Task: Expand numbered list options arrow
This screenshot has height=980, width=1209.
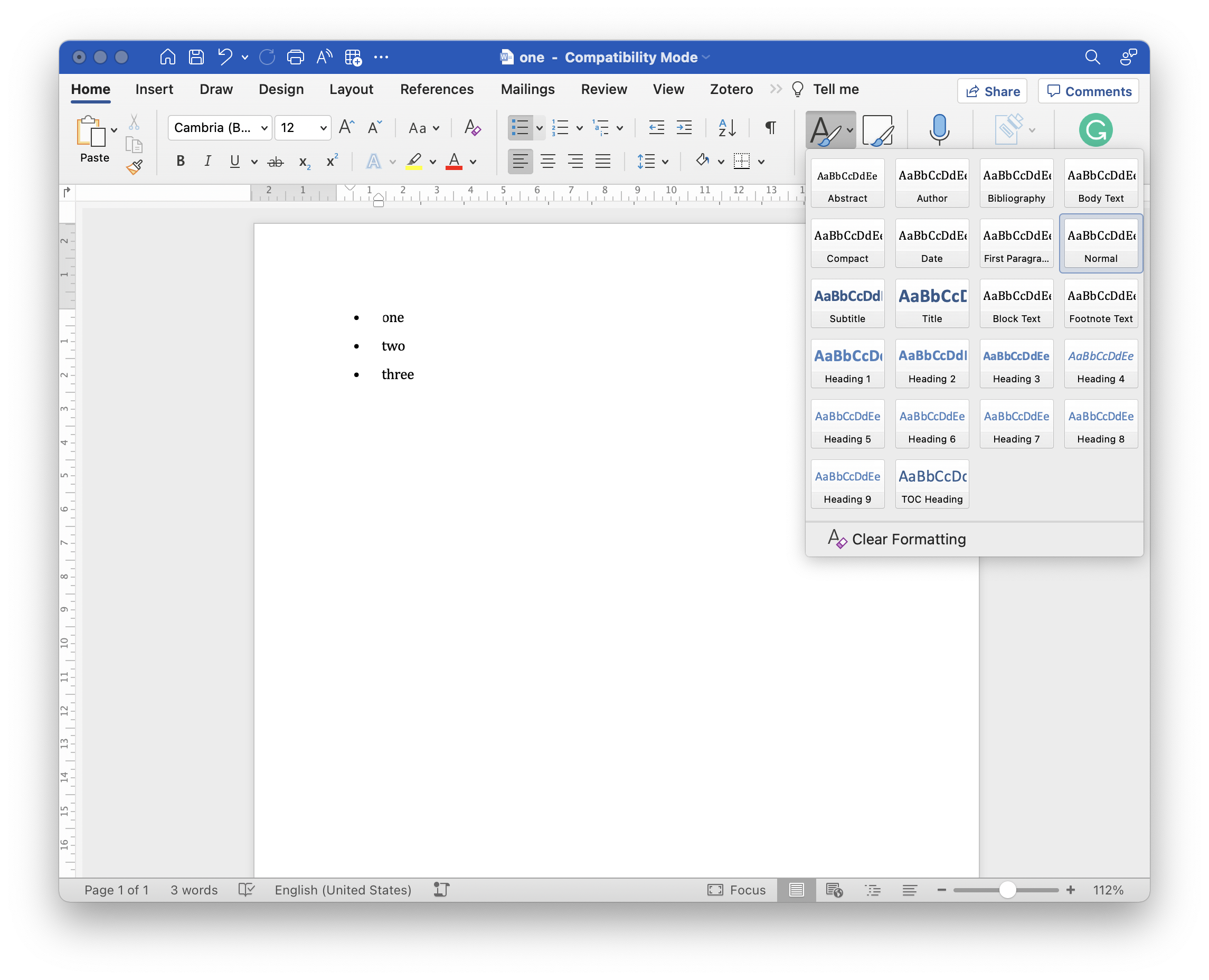Action: click(579, 128)
